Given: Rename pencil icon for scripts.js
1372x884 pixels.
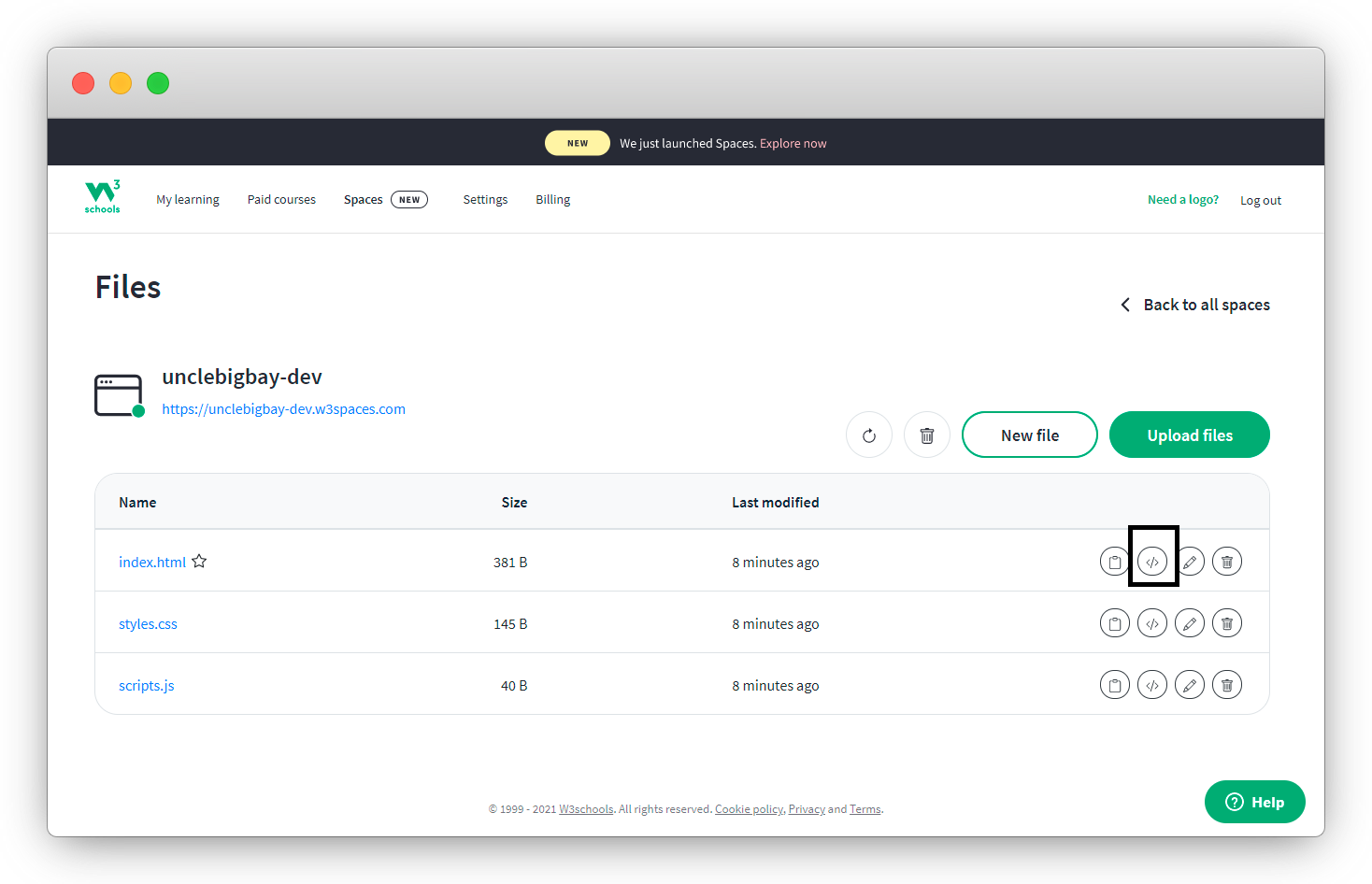Looking at the screenshot, I should click(x=1190, y=685).
